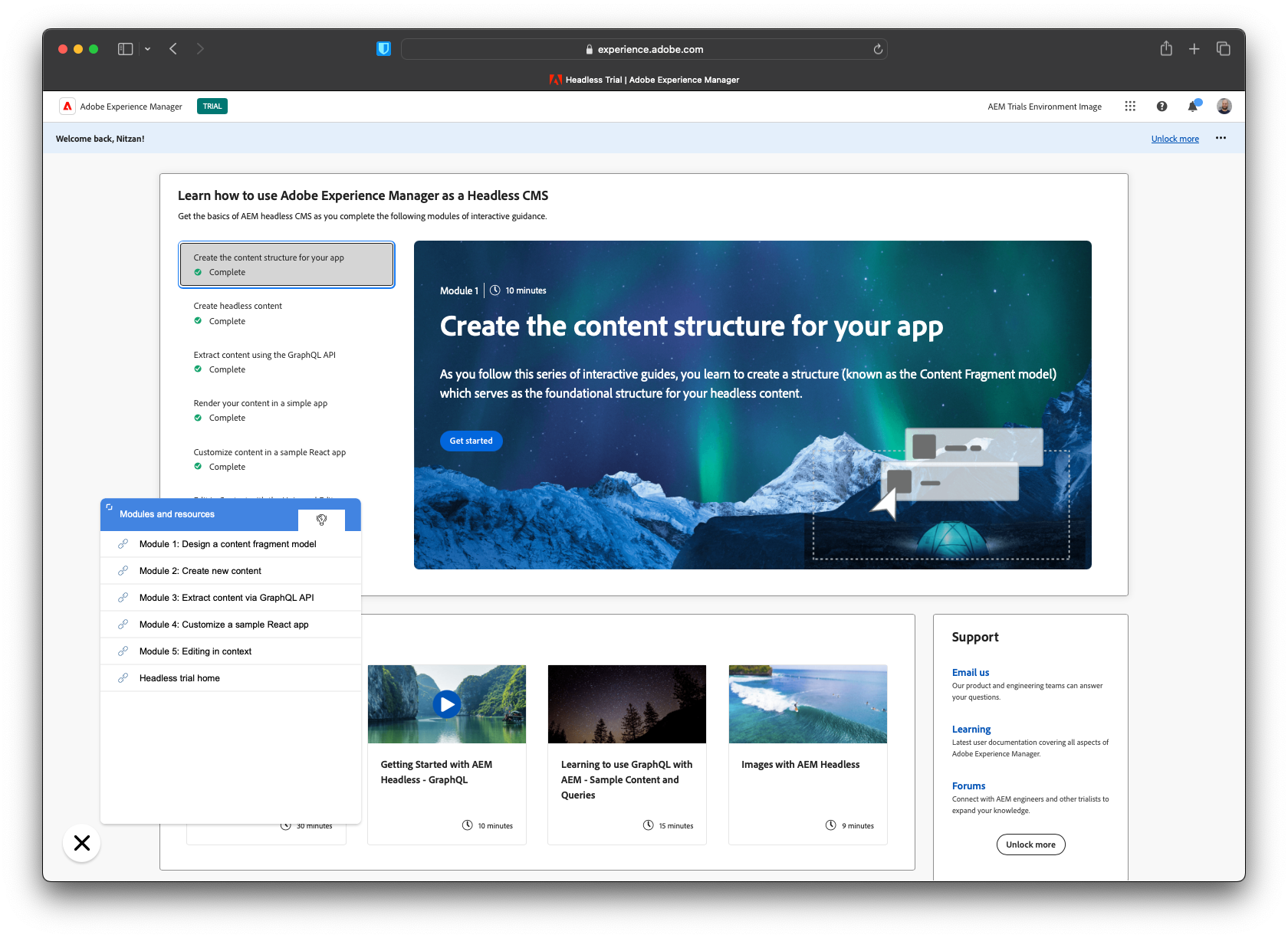Click the 15 minutes clock icon
The image size is (1288, 938).
tap(649, 825)
